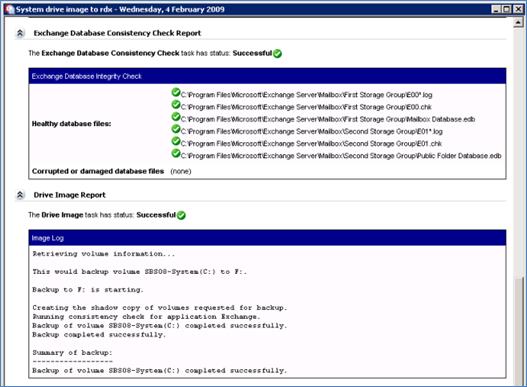Select the Public Folder Database.edb file path

[x=341, y=156]
